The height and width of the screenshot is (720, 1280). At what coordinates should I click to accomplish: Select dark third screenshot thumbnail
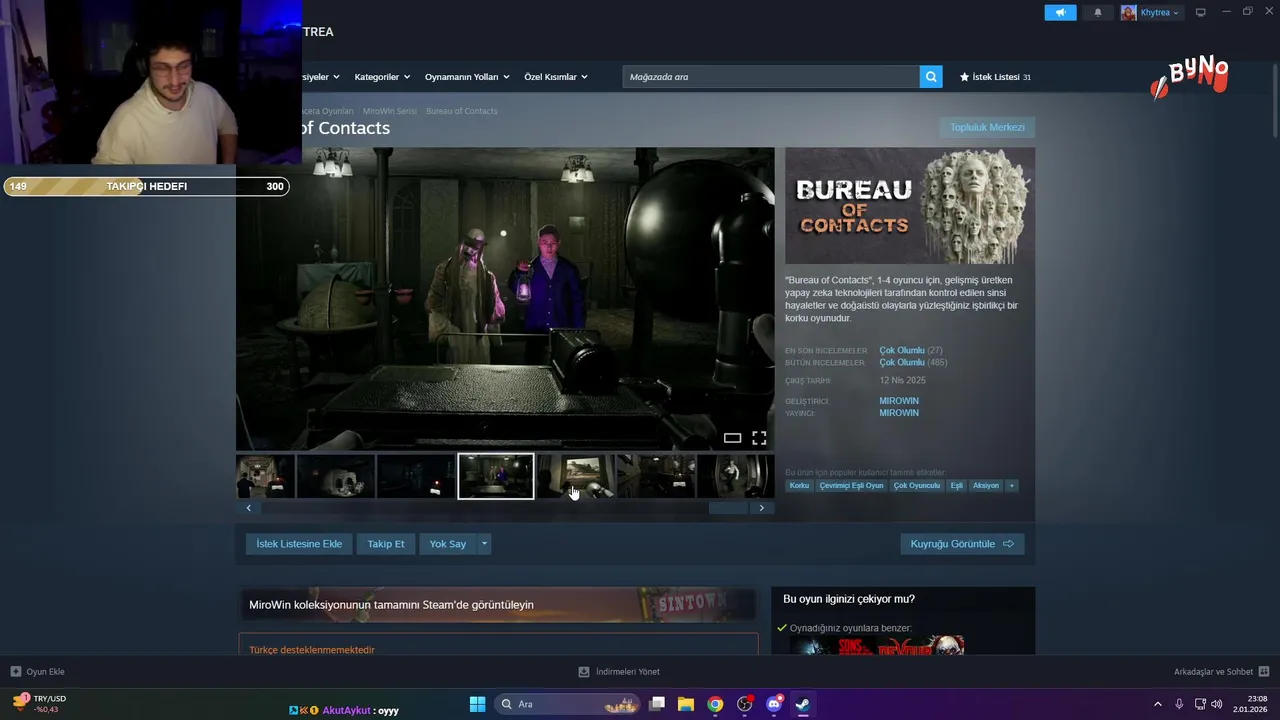click(416, 476)
